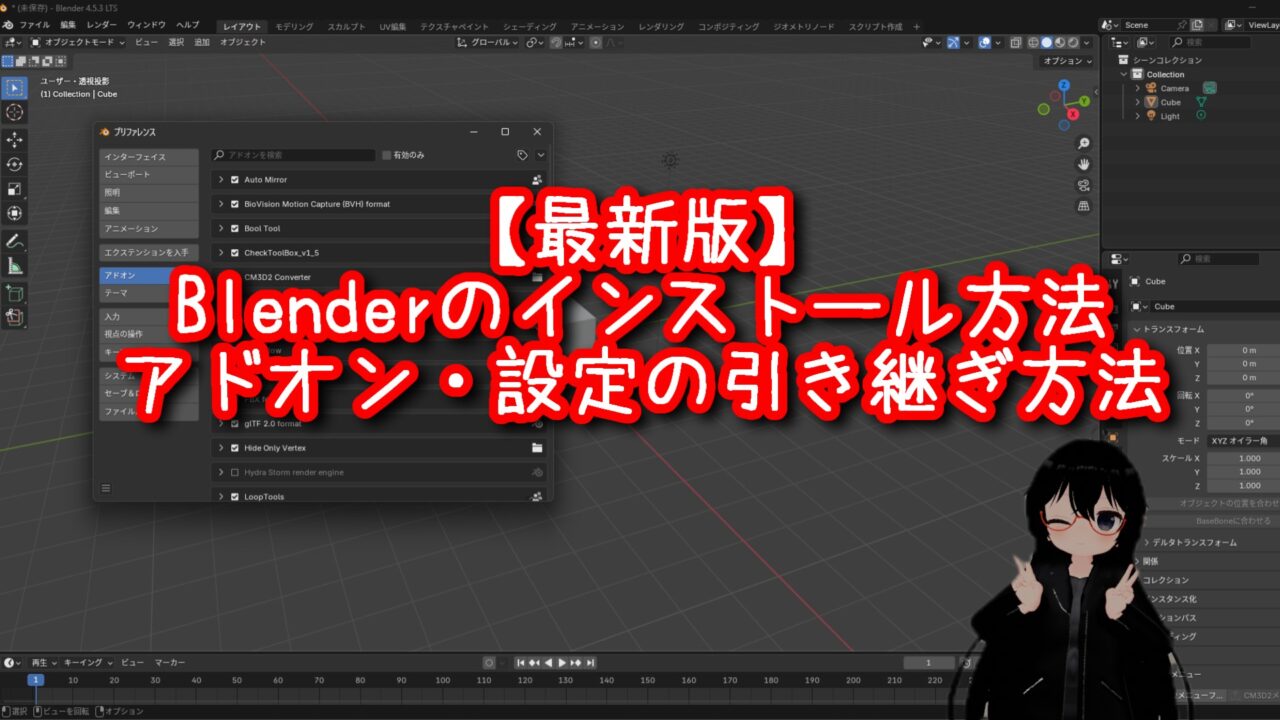Click the jump to start playback button
Image resolution: width=1280 pixels, height=720 pixels.
pos(520,662)
